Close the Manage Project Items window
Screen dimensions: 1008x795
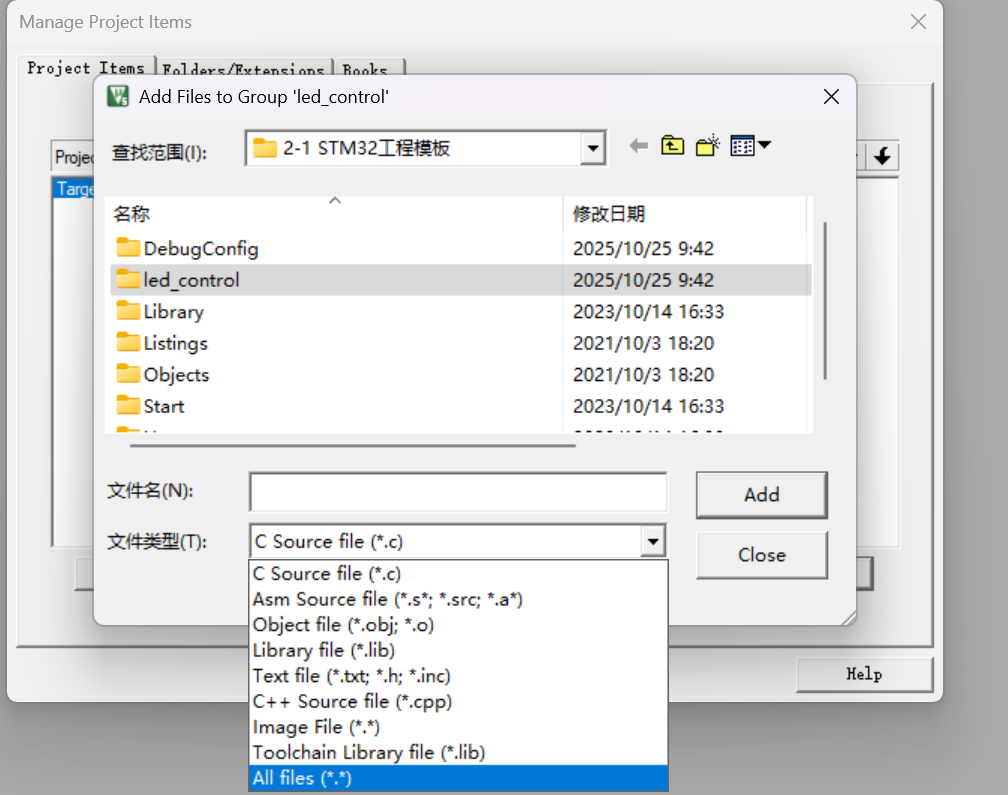tap(919, 22)
